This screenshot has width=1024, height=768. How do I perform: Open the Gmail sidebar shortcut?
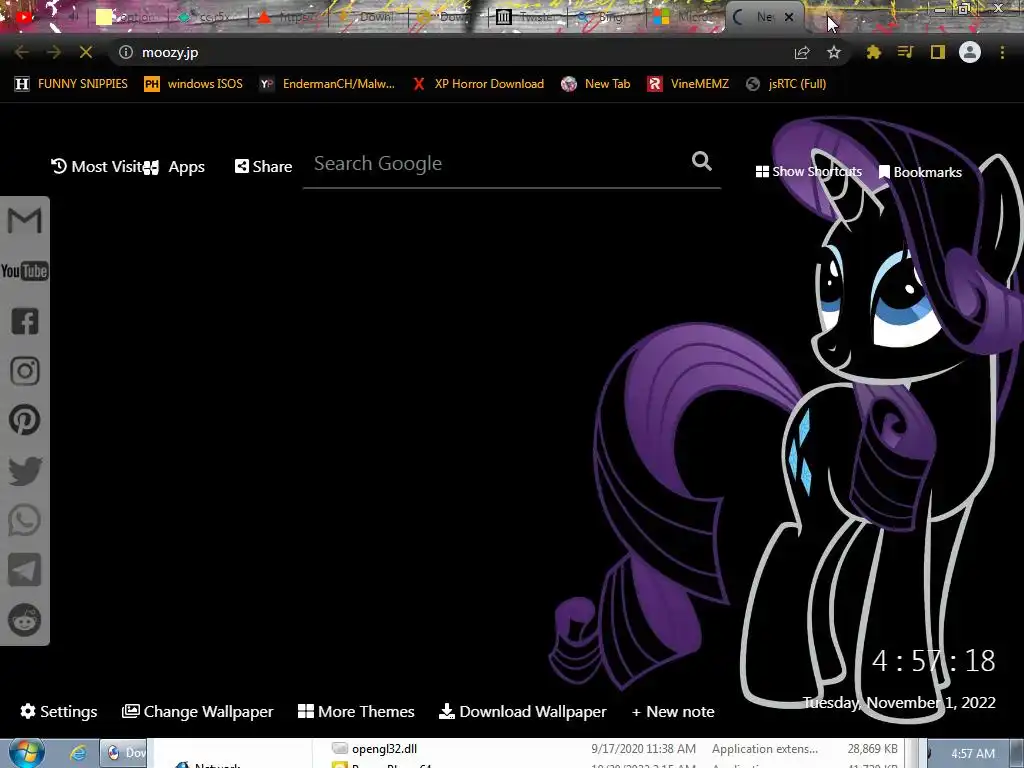point(25,221)
